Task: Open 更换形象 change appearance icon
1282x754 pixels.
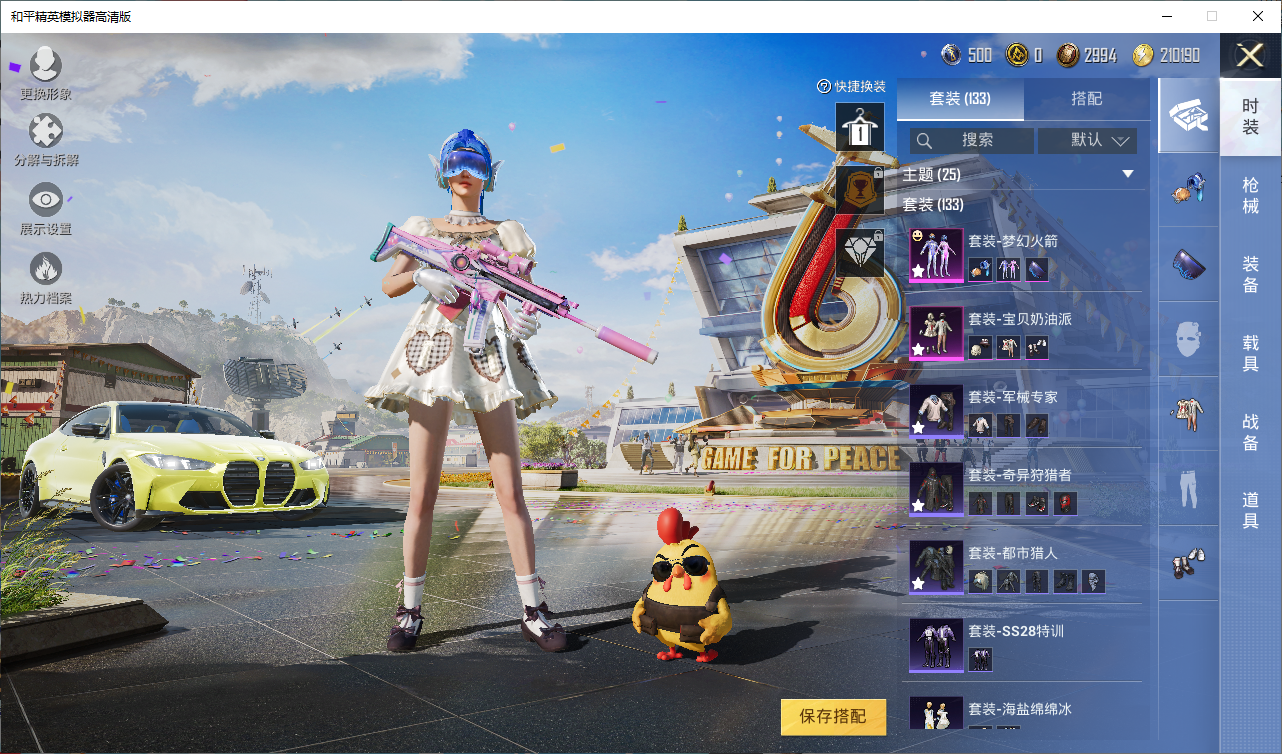Action: (x=45, y=66)
